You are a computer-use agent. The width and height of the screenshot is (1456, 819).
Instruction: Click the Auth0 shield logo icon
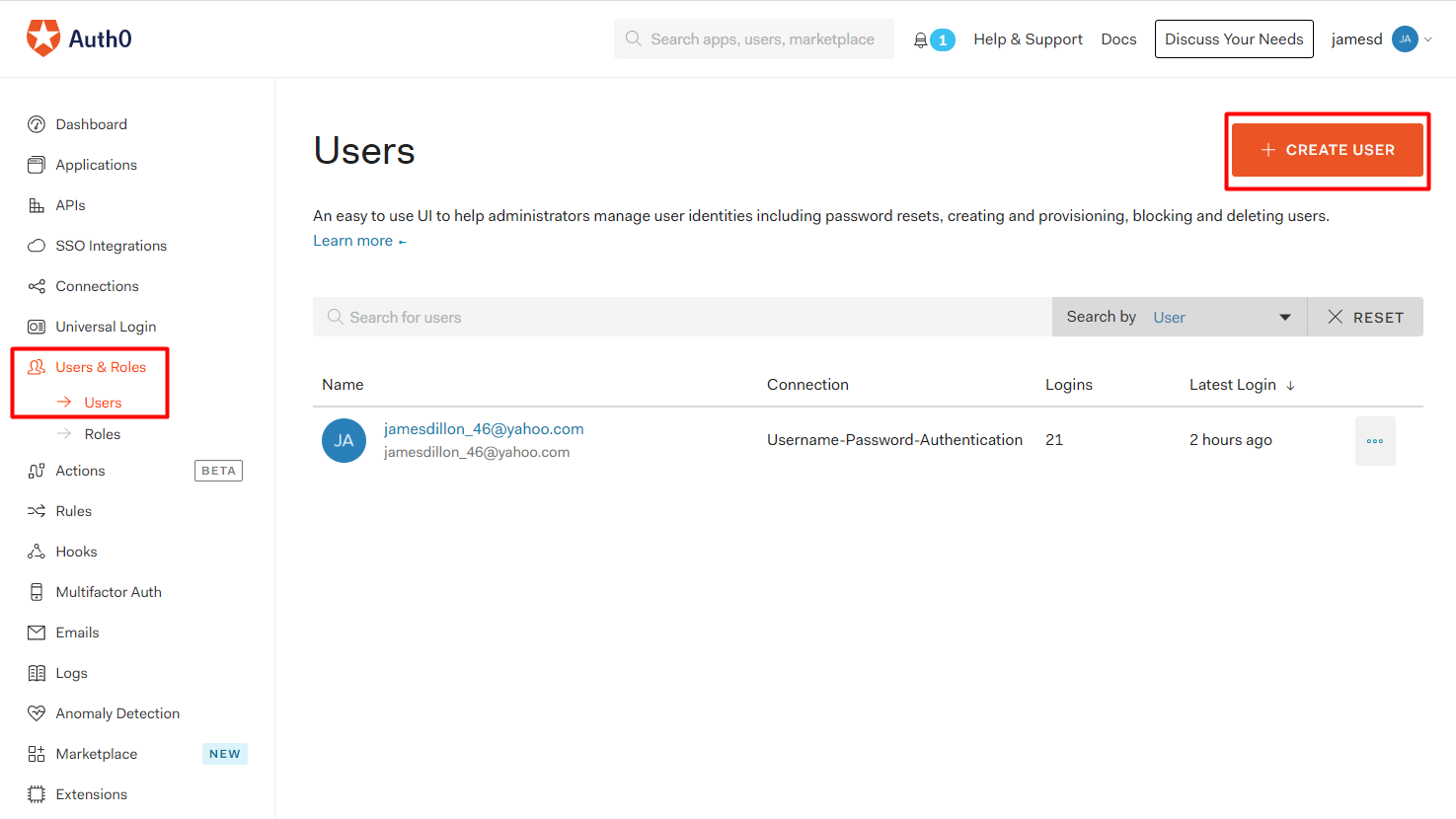tap(43, 38)
